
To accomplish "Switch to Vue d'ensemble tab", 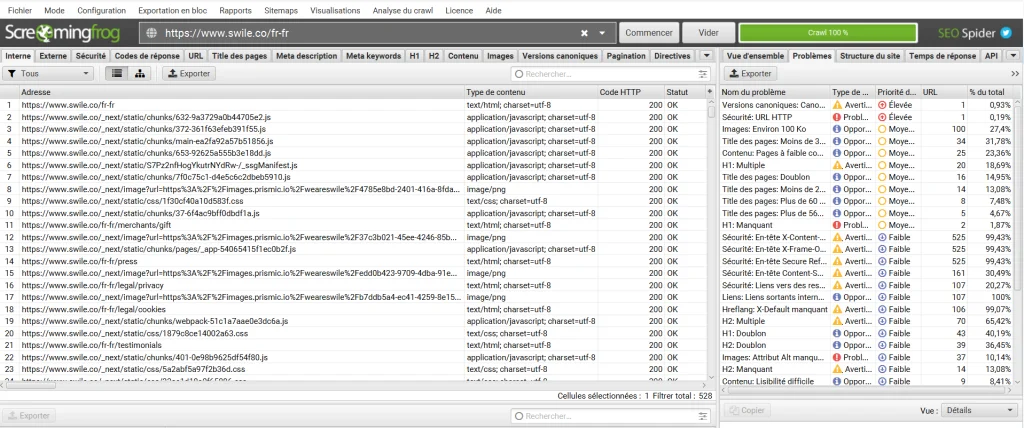I will (754, 56).
